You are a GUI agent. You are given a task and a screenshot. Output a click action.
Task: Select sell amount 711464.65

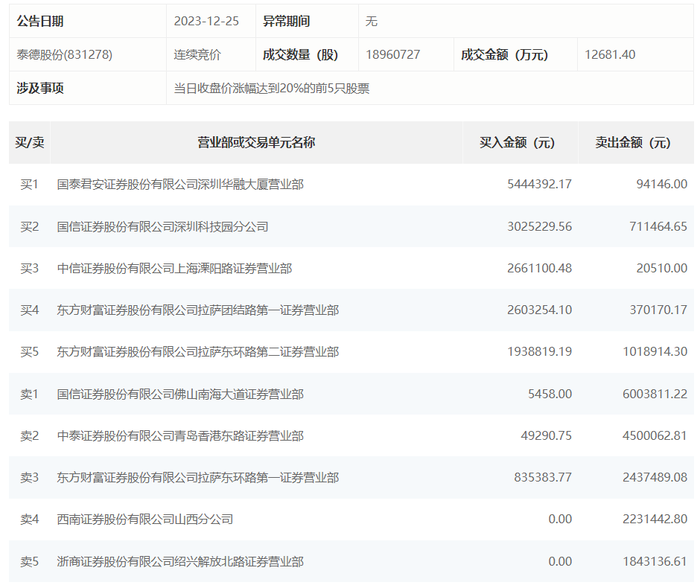658,226
